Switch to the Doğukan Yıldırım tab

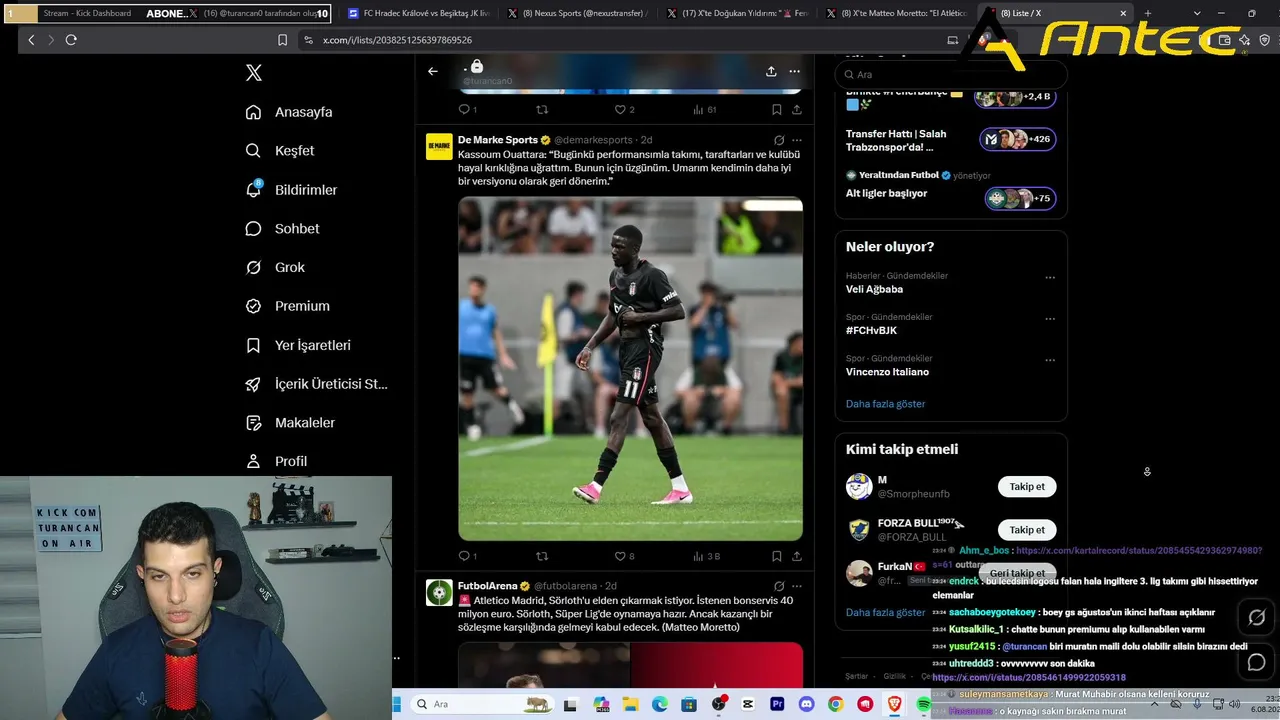tap(737, 14)
